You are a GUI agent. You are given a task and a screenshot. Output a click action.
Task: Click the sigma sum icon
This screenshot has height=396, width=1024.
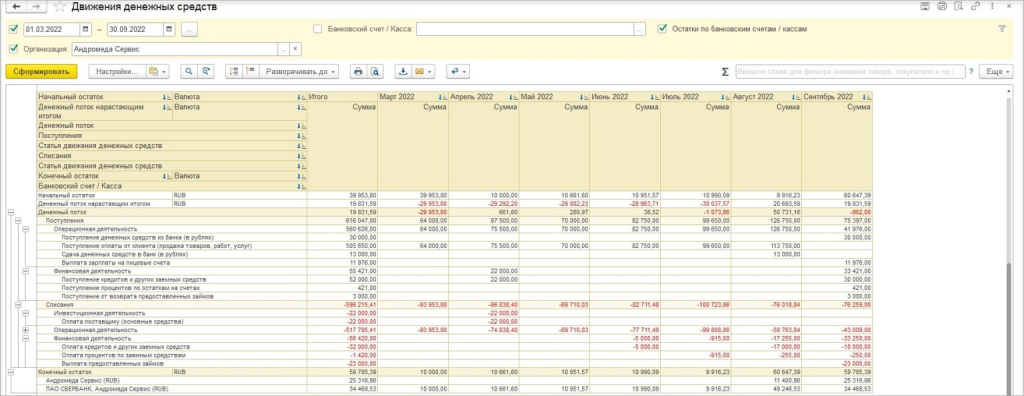click(x=725, y=72)
